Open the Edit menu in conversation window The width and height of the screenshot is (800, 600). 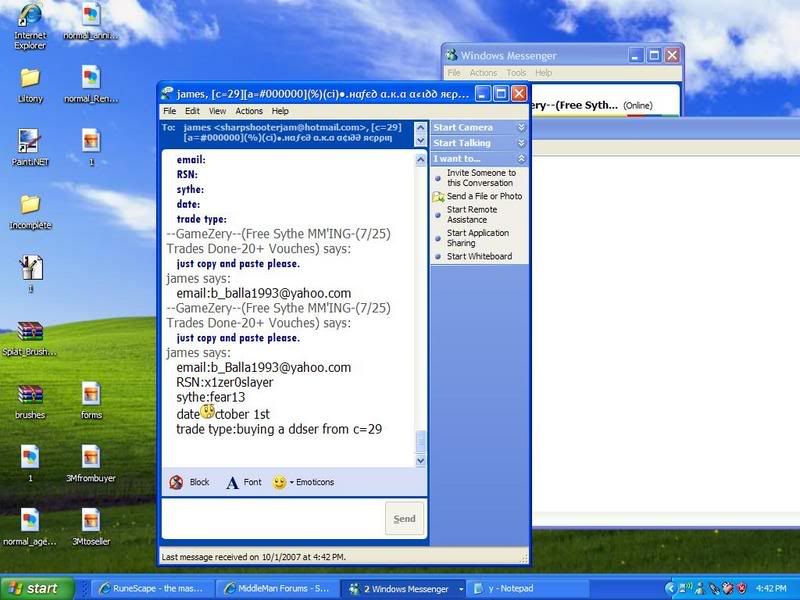click(192, 111)
